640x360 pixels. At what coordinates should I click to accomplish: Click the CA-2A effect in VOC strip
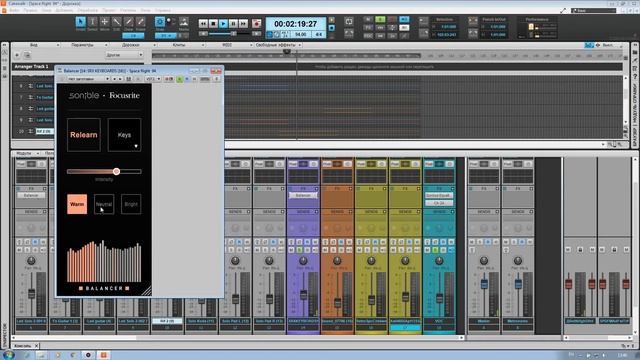point(439,203)
